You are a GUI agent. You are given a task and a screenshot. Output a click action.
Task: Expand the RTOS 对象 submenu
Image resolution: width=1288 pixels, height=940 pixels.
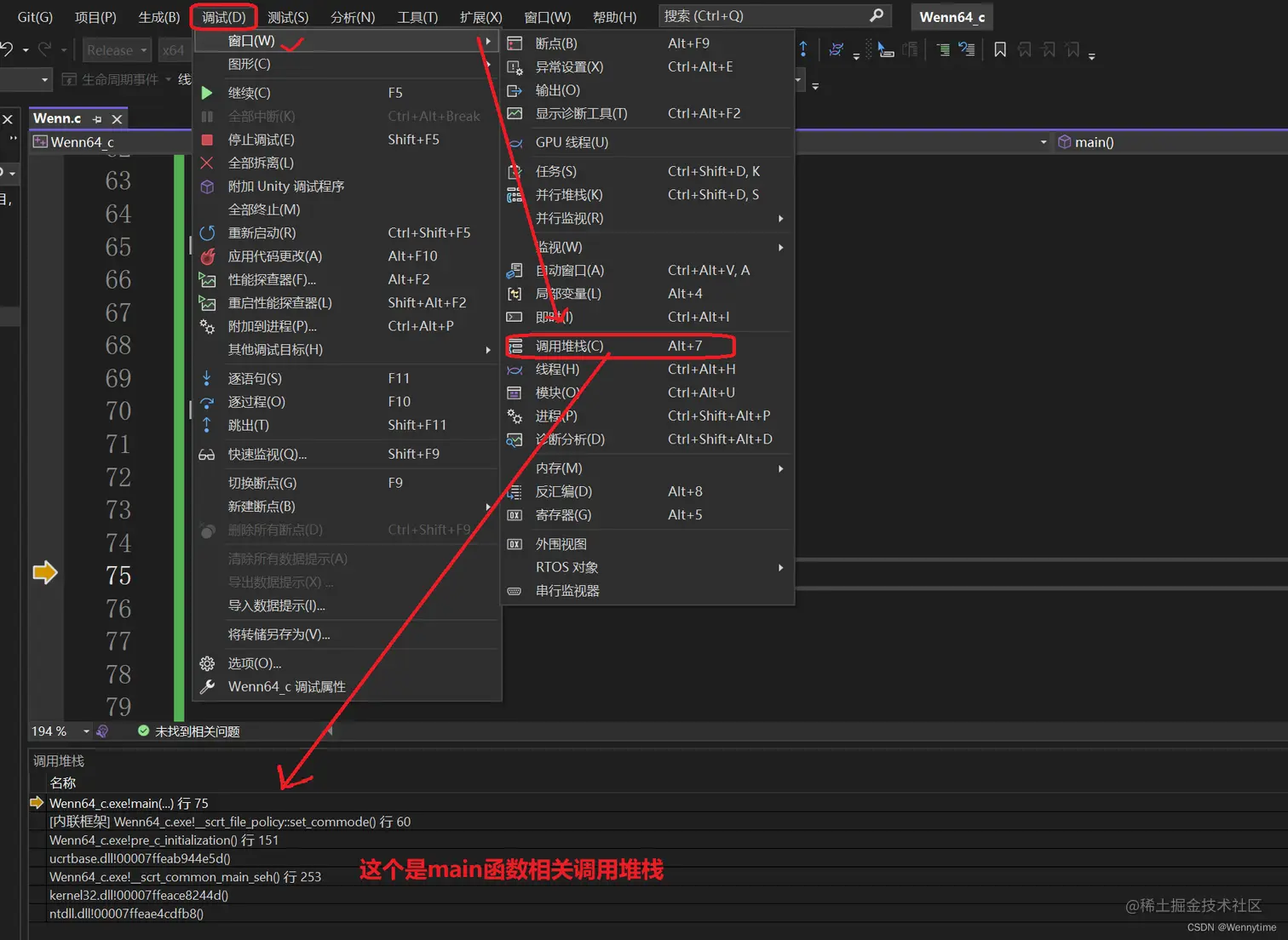click(780, 568)
